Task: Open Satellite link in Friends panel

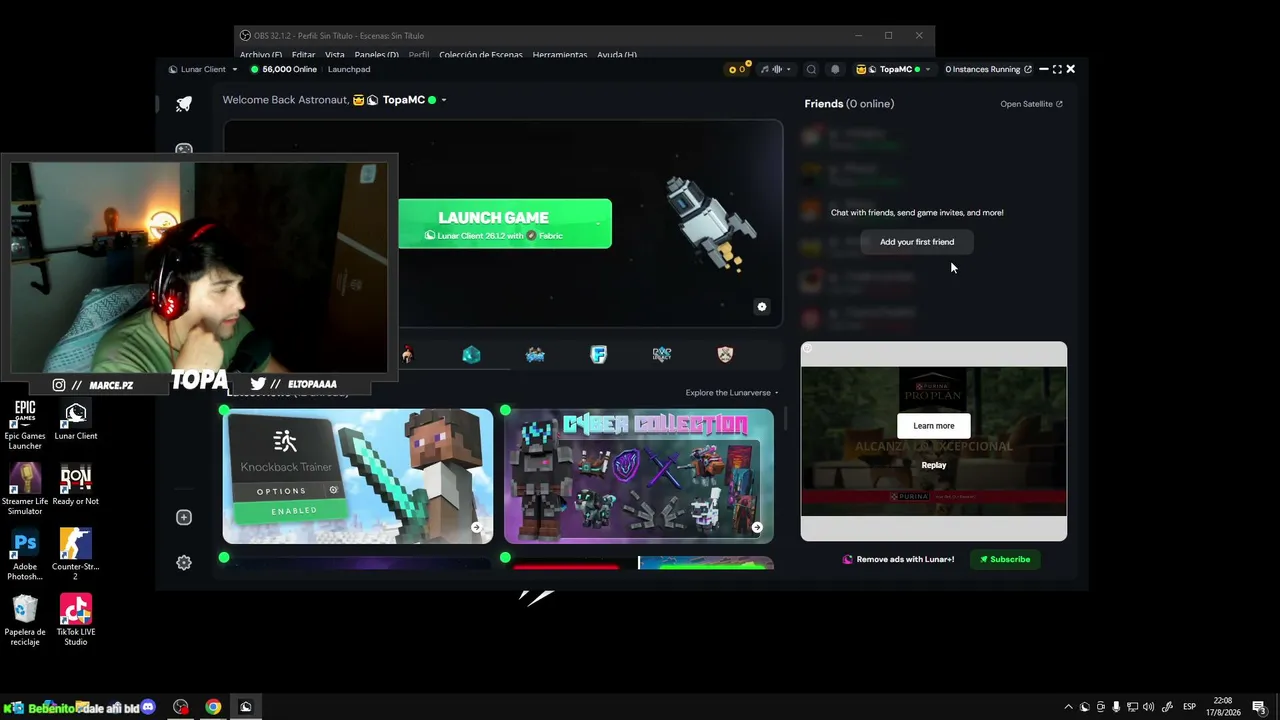Action: tap(1031, 104)
